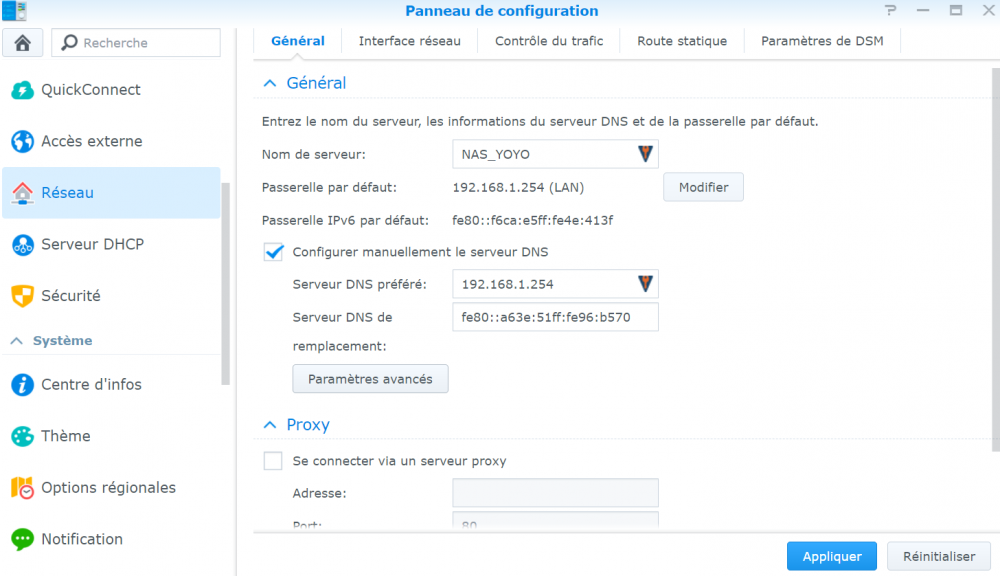
Task: Uncheck Configurer manuellement le serveur DNS
Action: click(274, 252)
